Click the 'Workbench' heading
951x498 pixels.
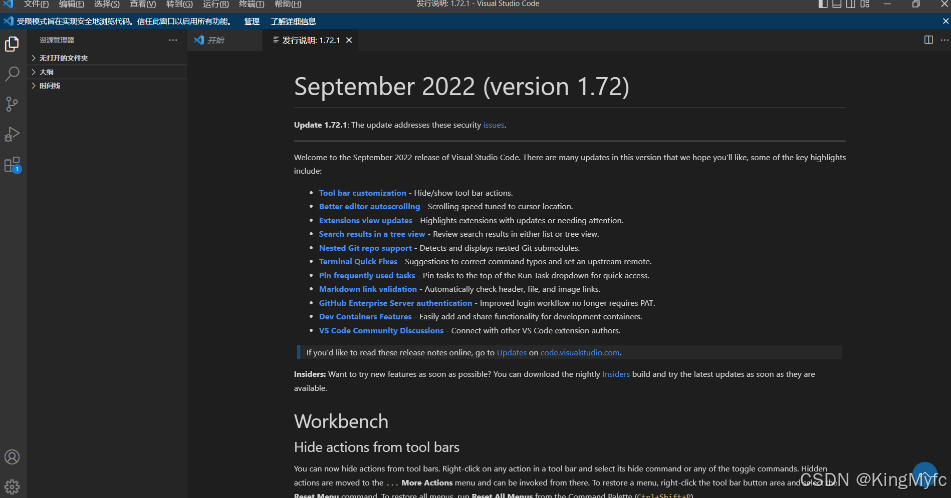click(341, 421)
